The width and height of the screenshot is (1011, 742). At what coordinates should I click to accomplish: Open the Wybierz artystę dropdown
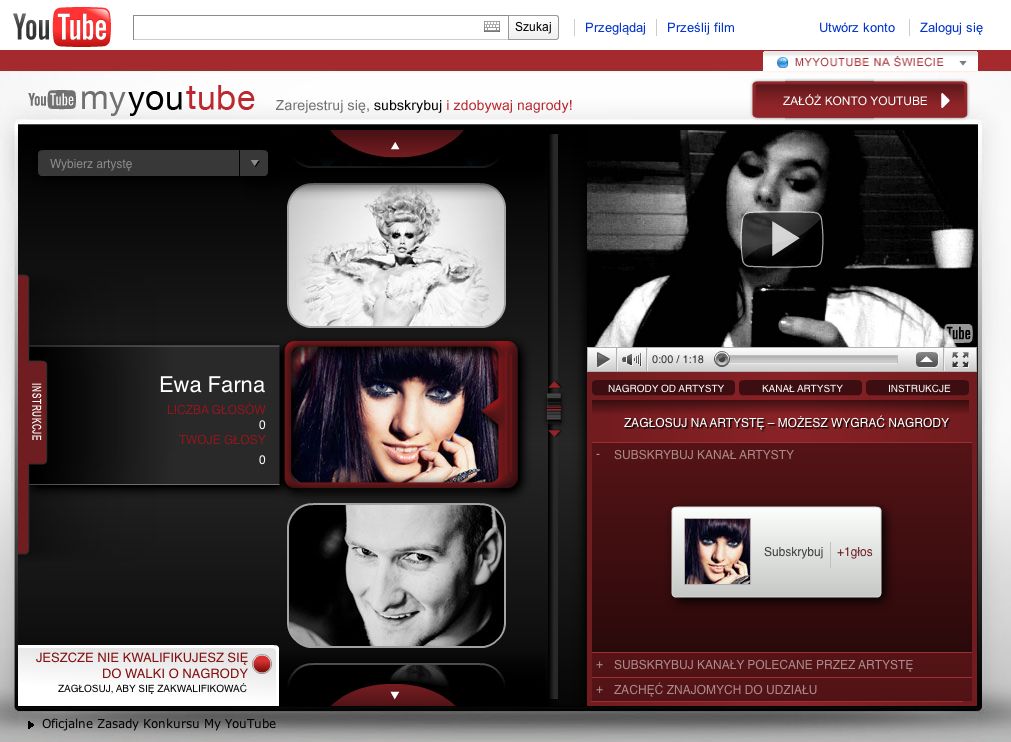(153, 163)
